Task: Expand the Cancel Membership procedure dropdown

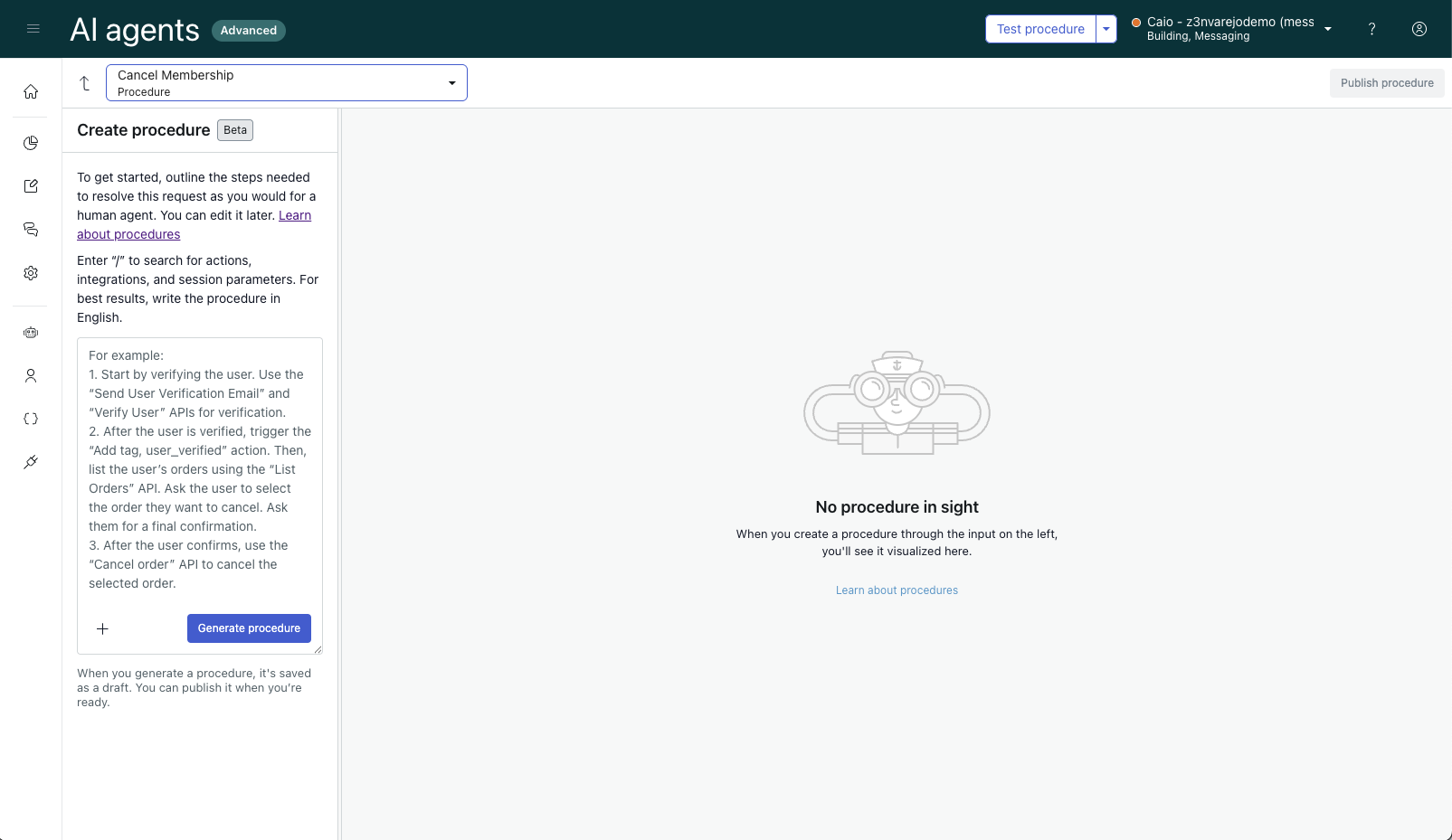Action: pos(451,83)
